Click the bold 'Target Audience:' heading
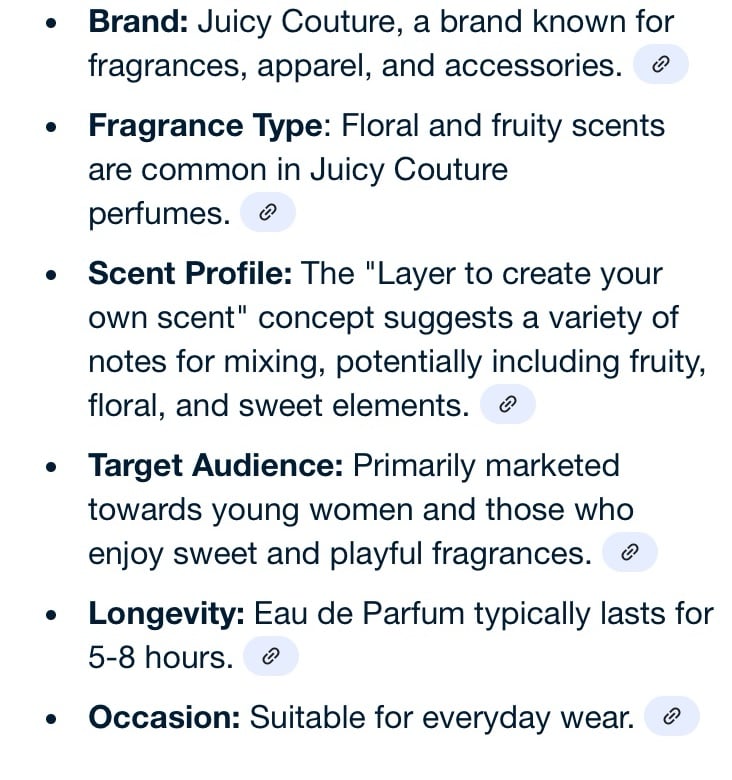The image size is (732, 780). click(216, 466)
